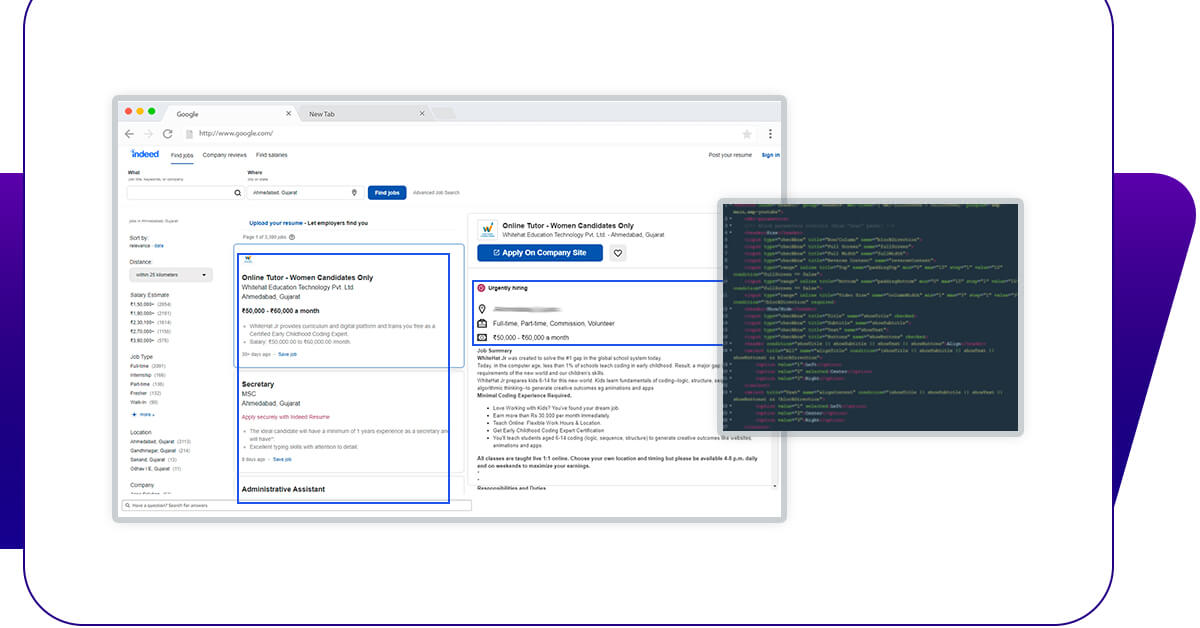Click Post your resume link

click(x=730, y=155)
